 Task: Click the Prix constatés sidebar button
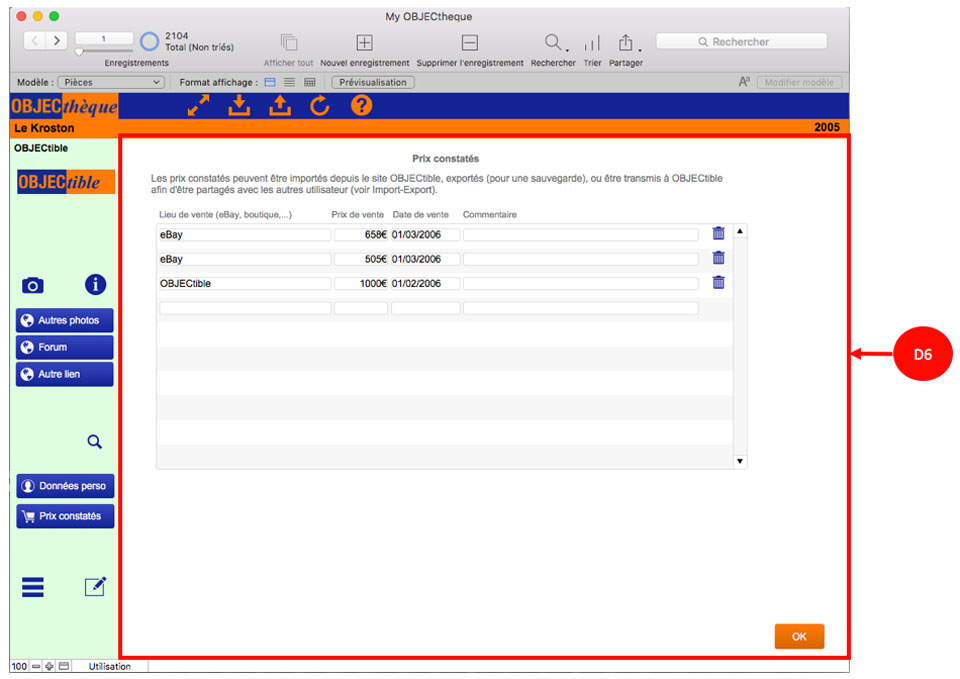pos(65,516)
